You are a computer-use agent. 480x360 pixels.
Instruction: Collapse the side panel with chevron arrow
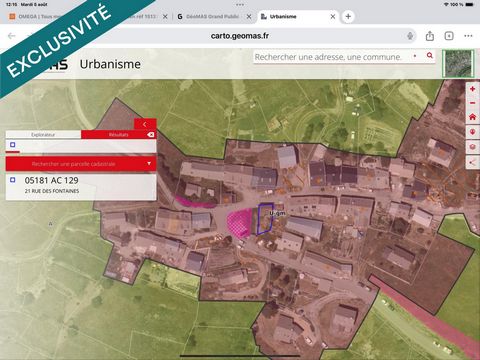[145, 124]
